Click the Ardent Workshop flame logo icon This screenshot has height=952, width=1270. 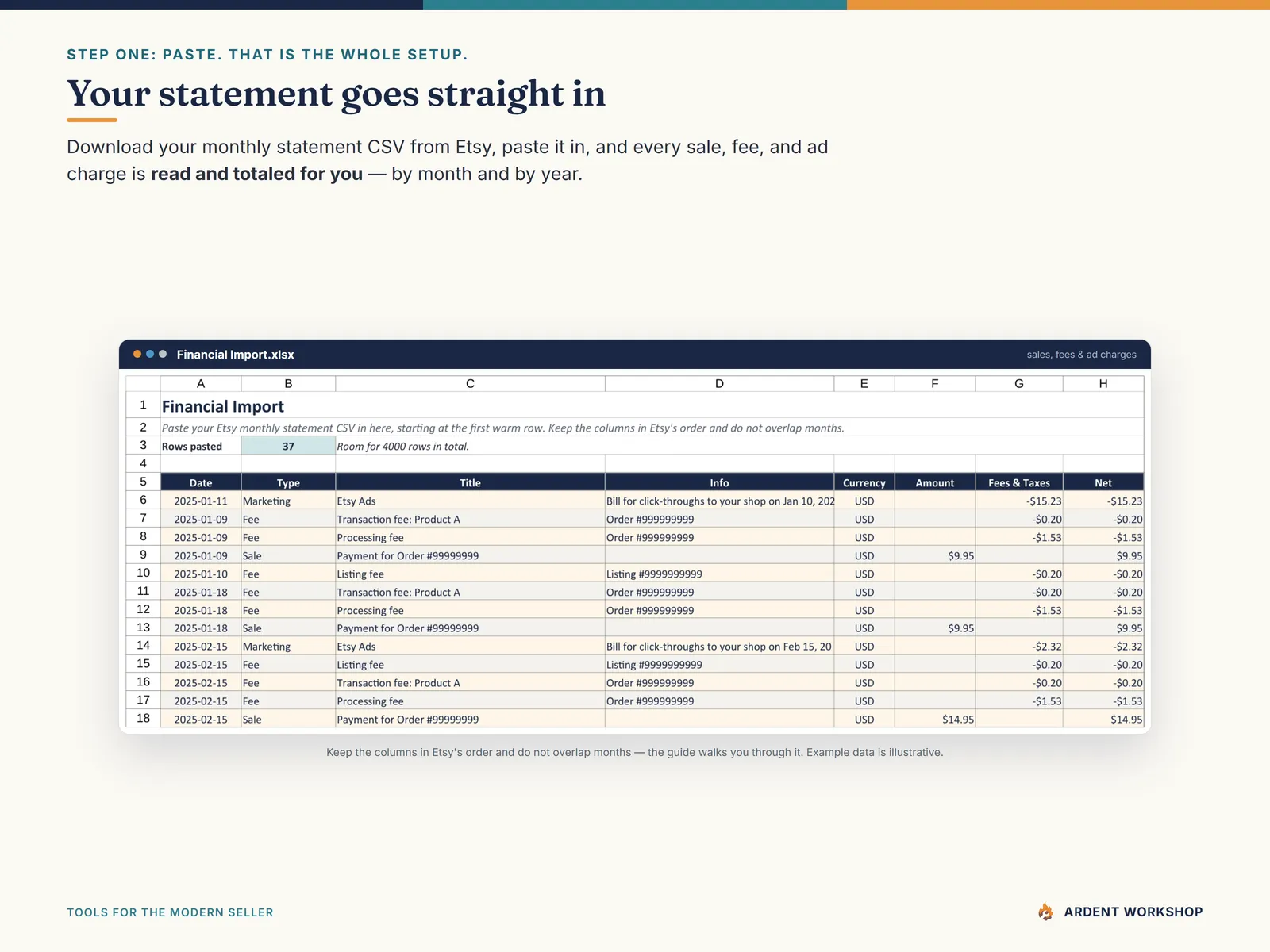coord(1045,912)
